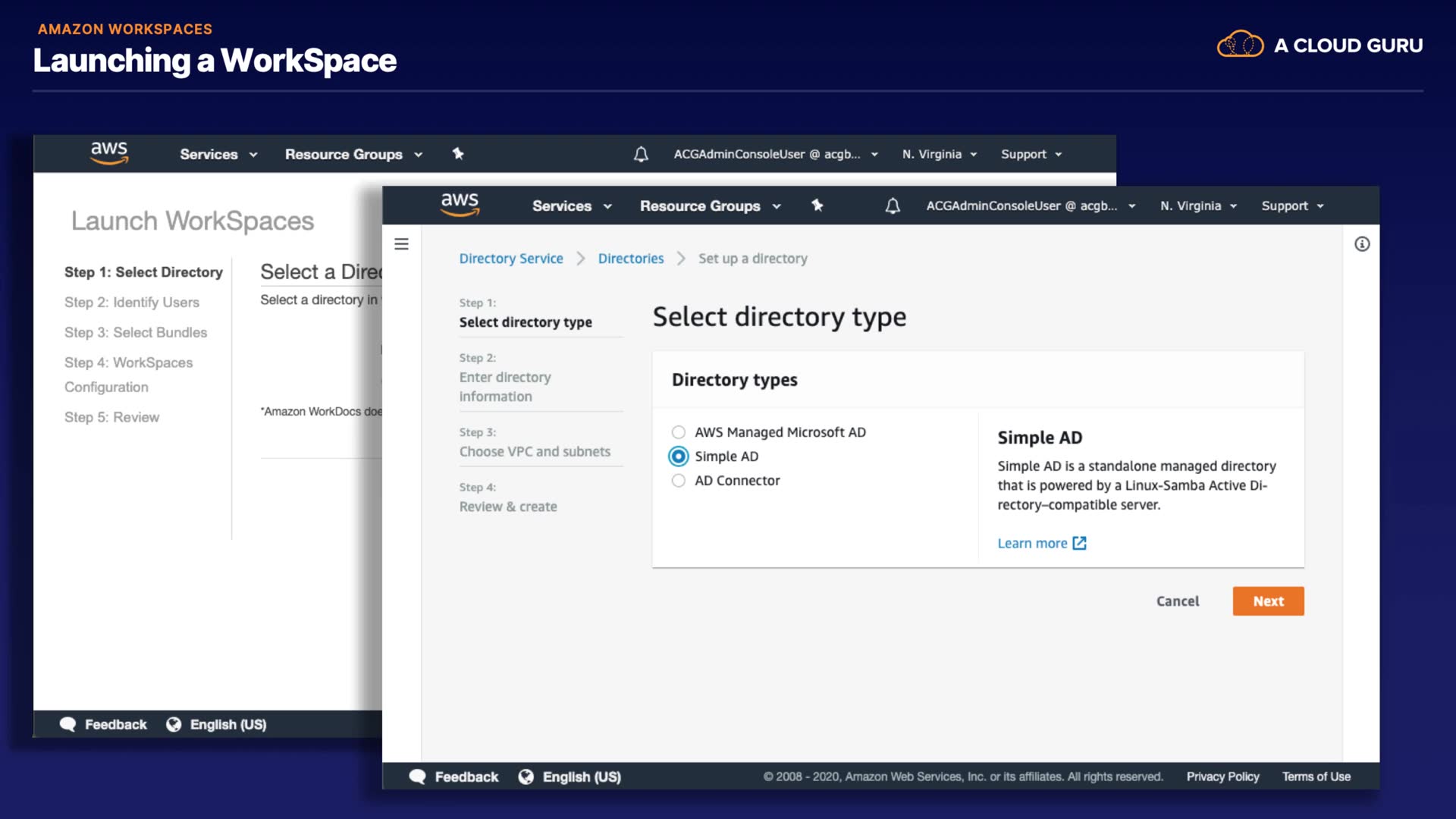This screenshot has width=1456, height=819.
Task: Go to Directory Service breadcrumb
Action: tap(510, 259)
